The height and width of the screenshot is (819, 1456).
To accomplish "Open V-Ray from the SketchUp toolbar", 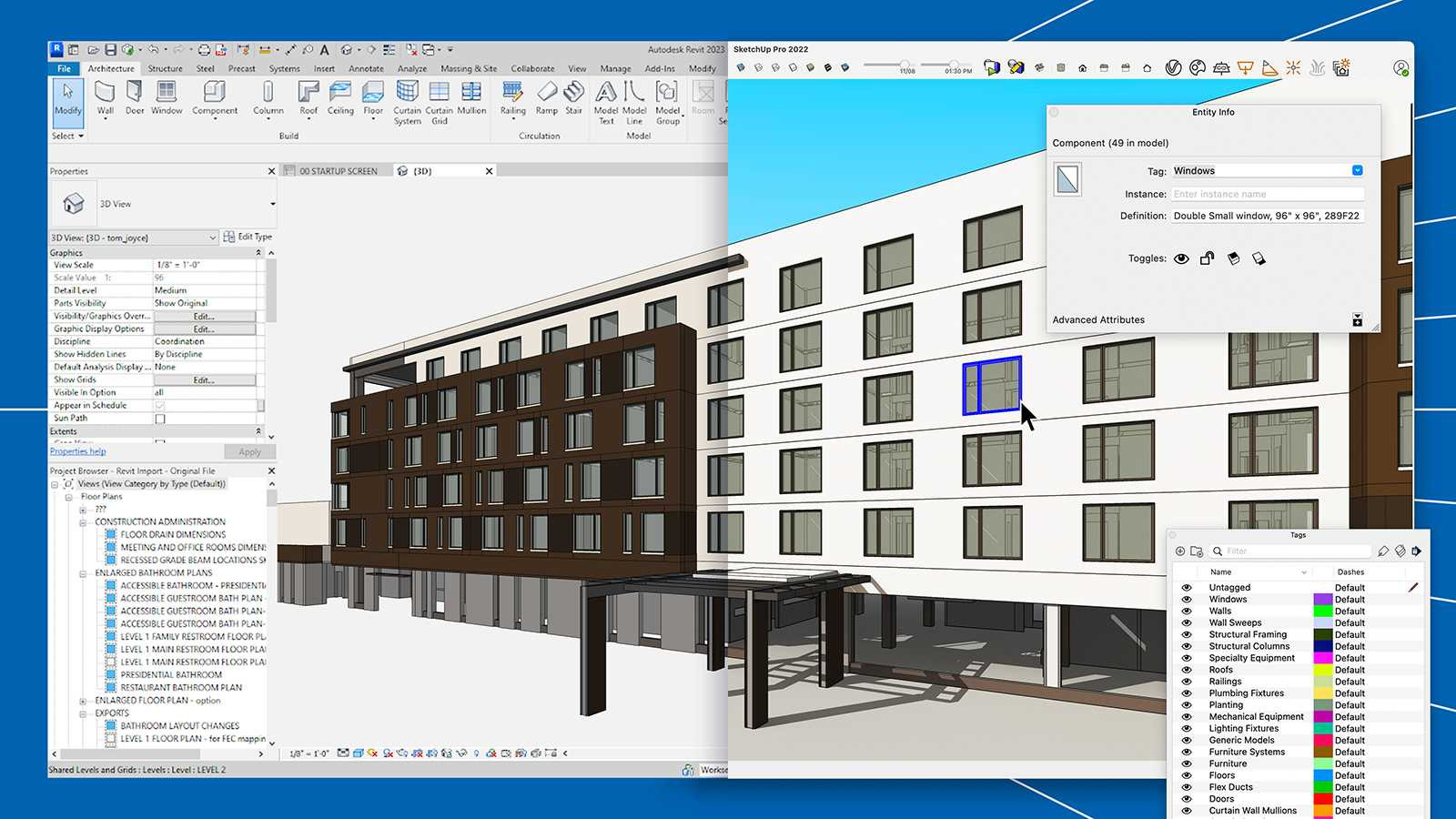I will 1172,67.
